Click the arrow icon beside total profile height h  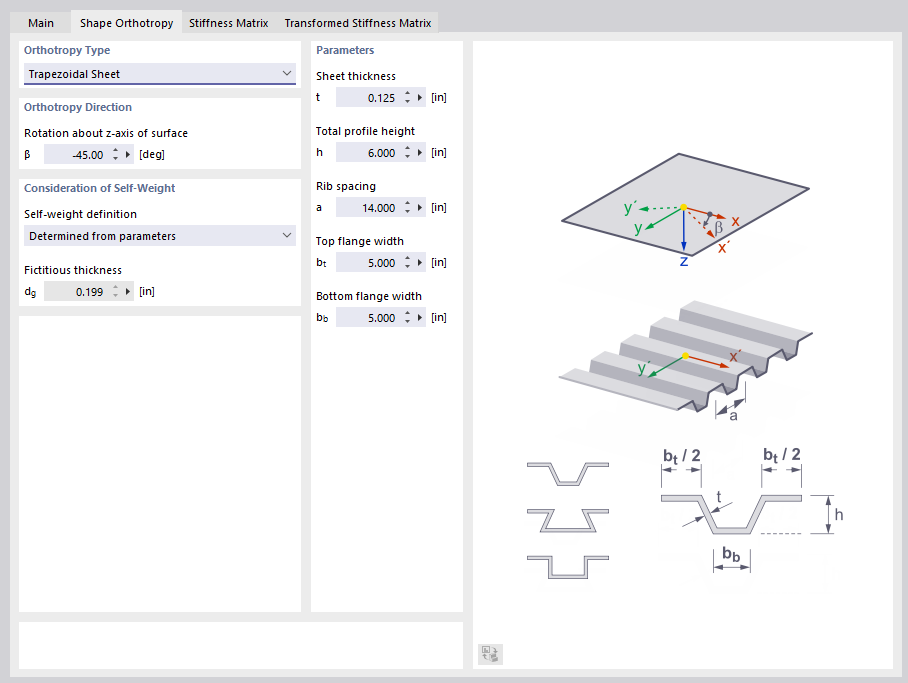click(x=419, y=152)
